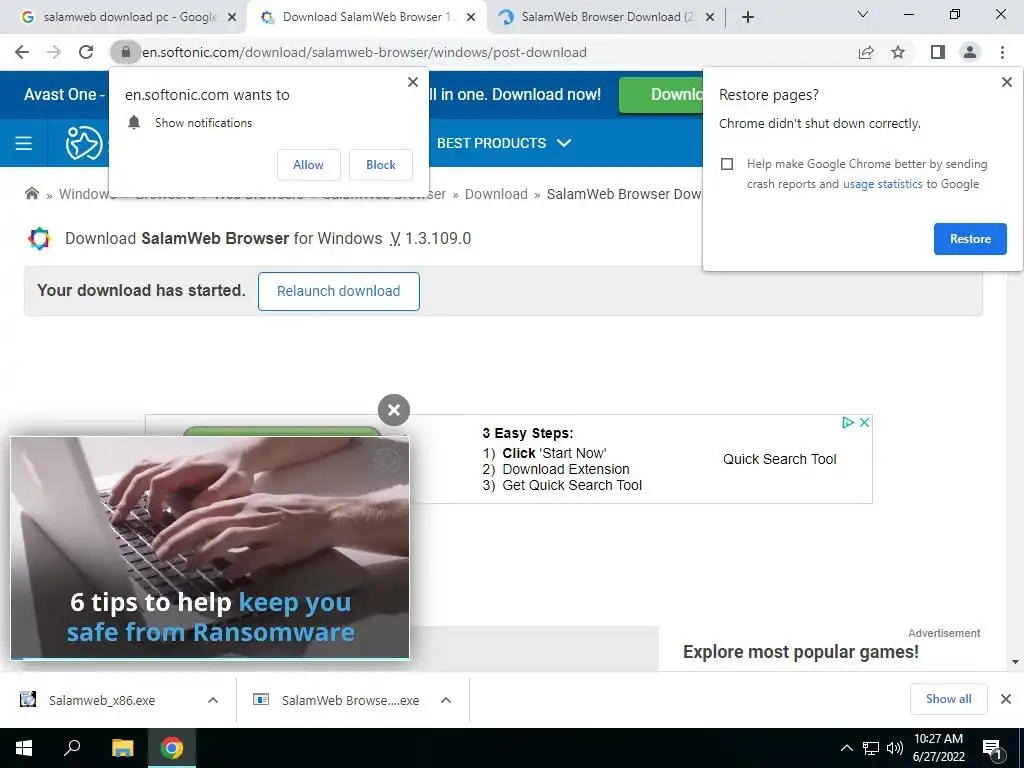Expand BEST PRODUCTS dropdown
Image resolution: width=1024 pixels, height=768 pixels.
pos(504,143)
